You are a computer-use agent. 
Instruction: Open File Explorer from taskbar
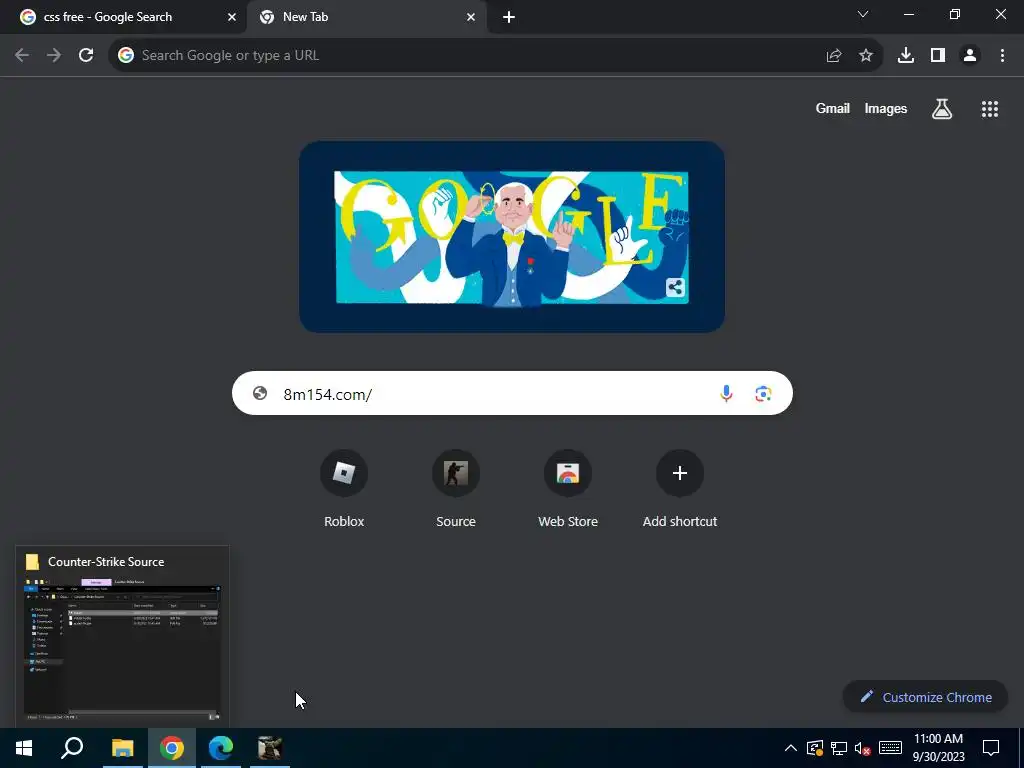(x=122, y=748)
